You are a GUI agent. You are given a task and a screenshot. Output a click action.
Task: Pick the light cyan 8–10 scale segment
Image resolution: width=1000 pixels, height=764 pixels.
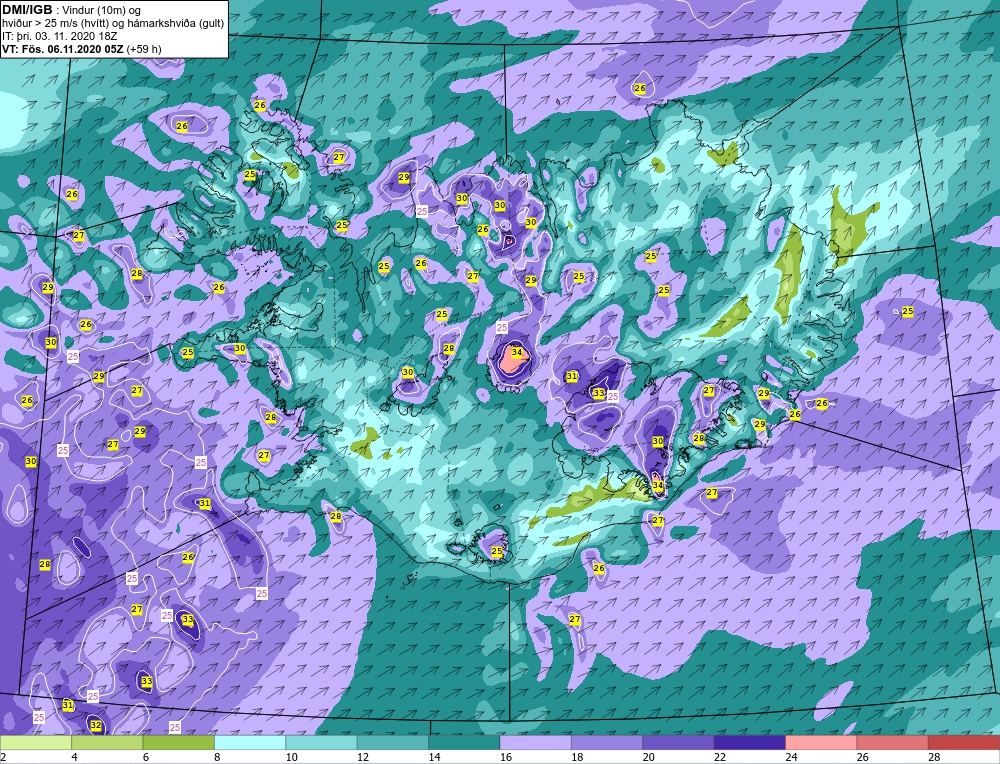click(x=250, y=742)
